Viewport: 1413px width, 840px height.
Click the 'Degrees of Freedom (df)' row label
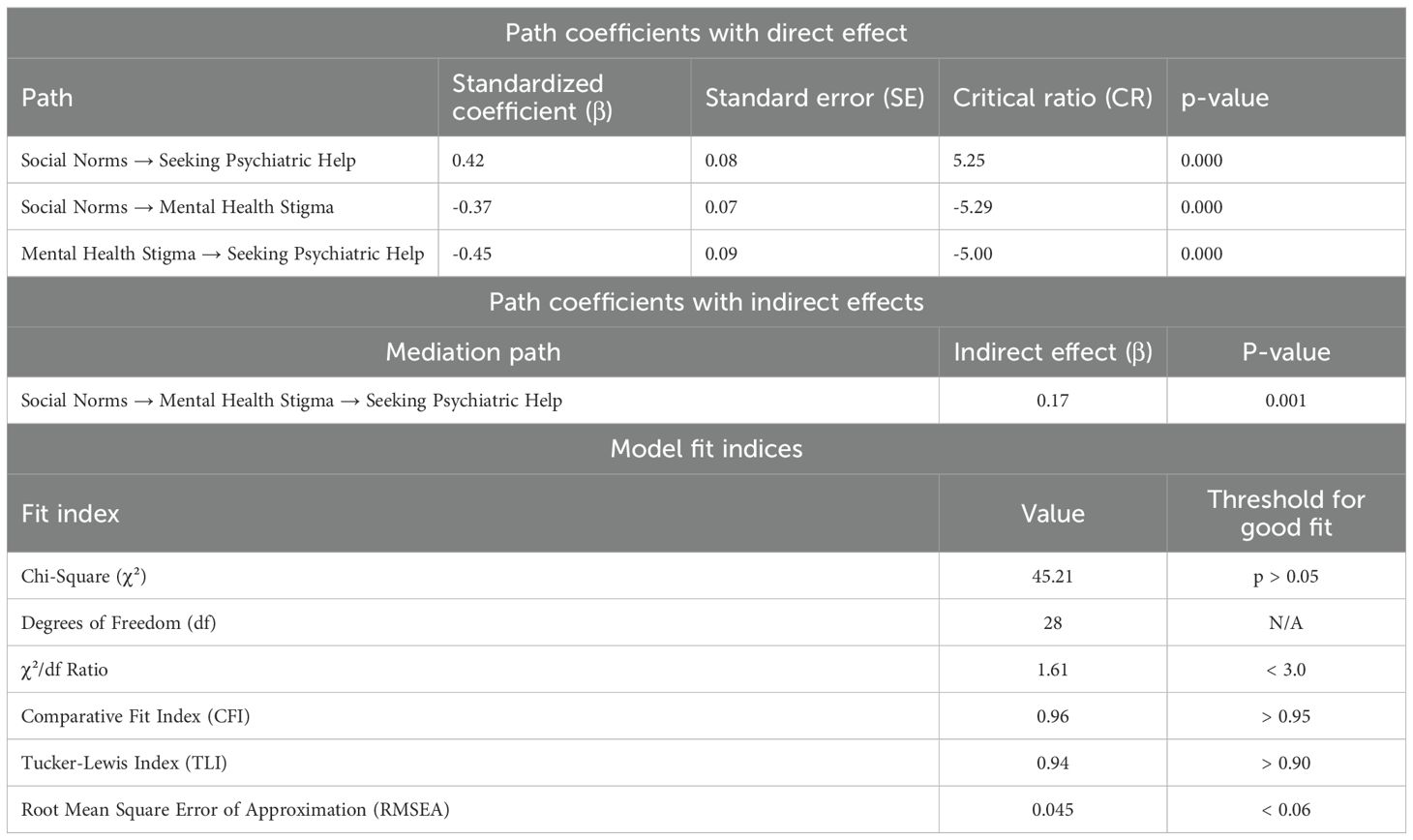[x=118, y=623]
